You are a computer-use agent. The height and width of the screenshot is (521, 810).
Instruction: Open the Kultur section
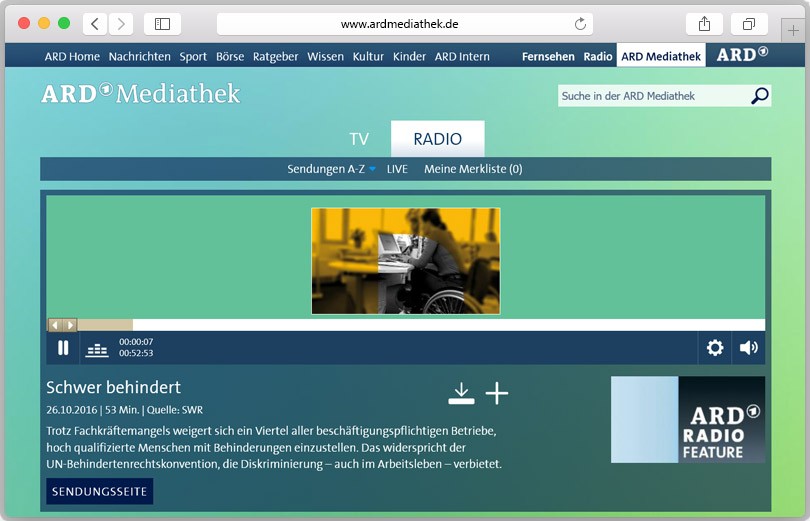coord(368,56)
